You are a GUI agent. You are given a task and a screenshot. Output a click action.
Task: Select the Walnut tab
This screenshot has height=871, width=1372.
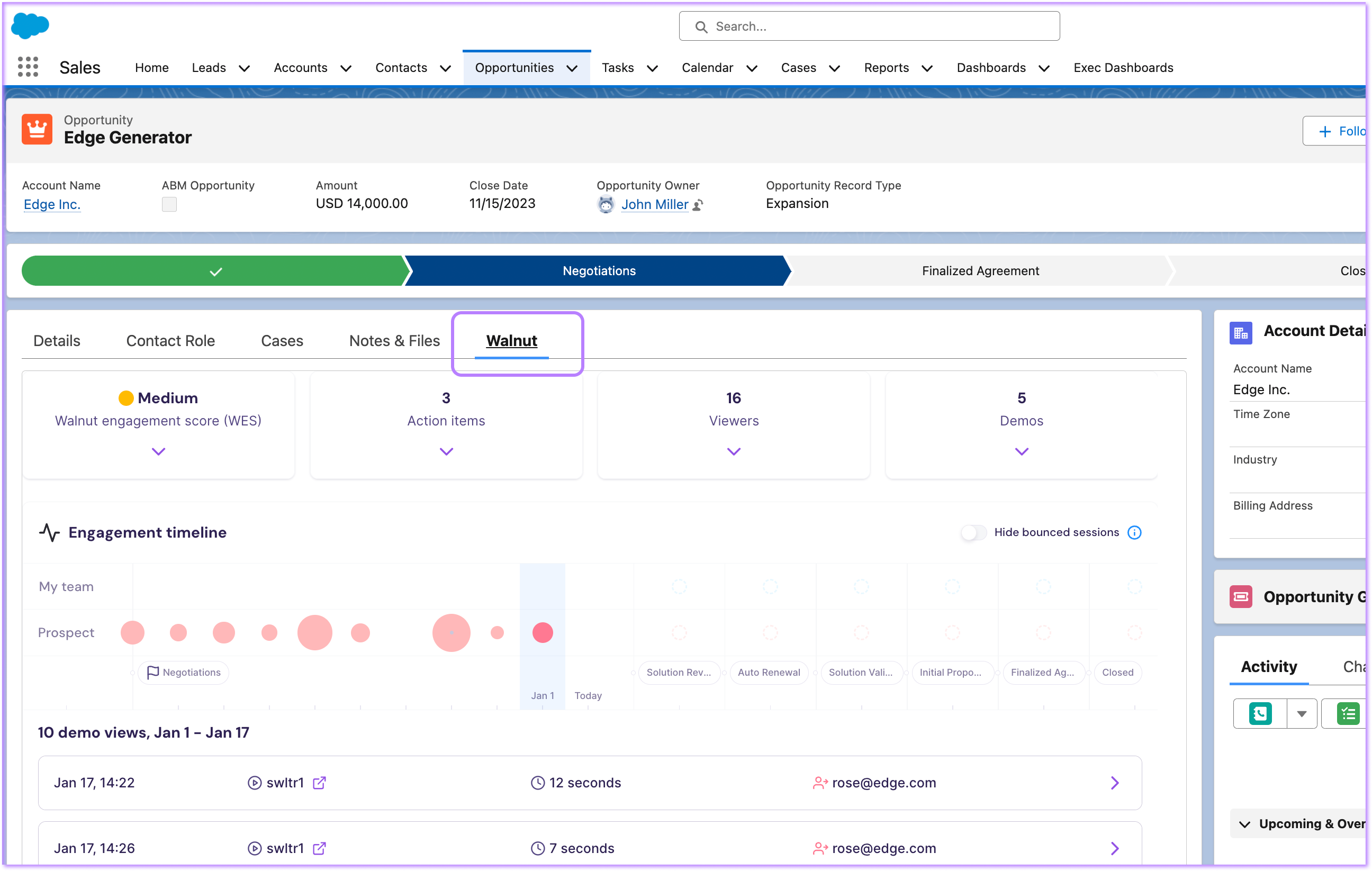512,341
